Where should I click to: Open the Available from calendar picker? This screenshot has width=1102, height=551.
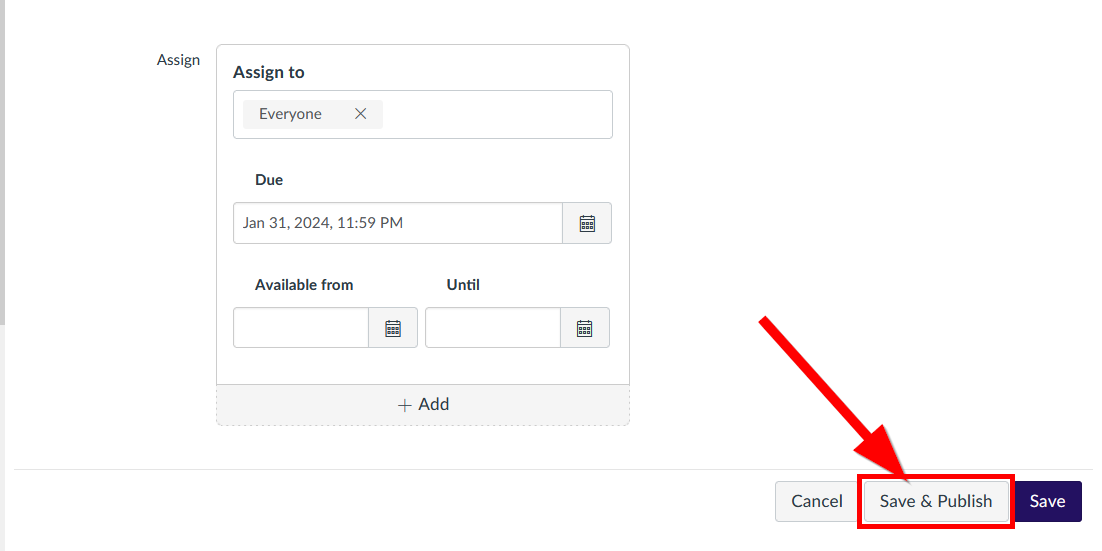[x=393, y=328]
